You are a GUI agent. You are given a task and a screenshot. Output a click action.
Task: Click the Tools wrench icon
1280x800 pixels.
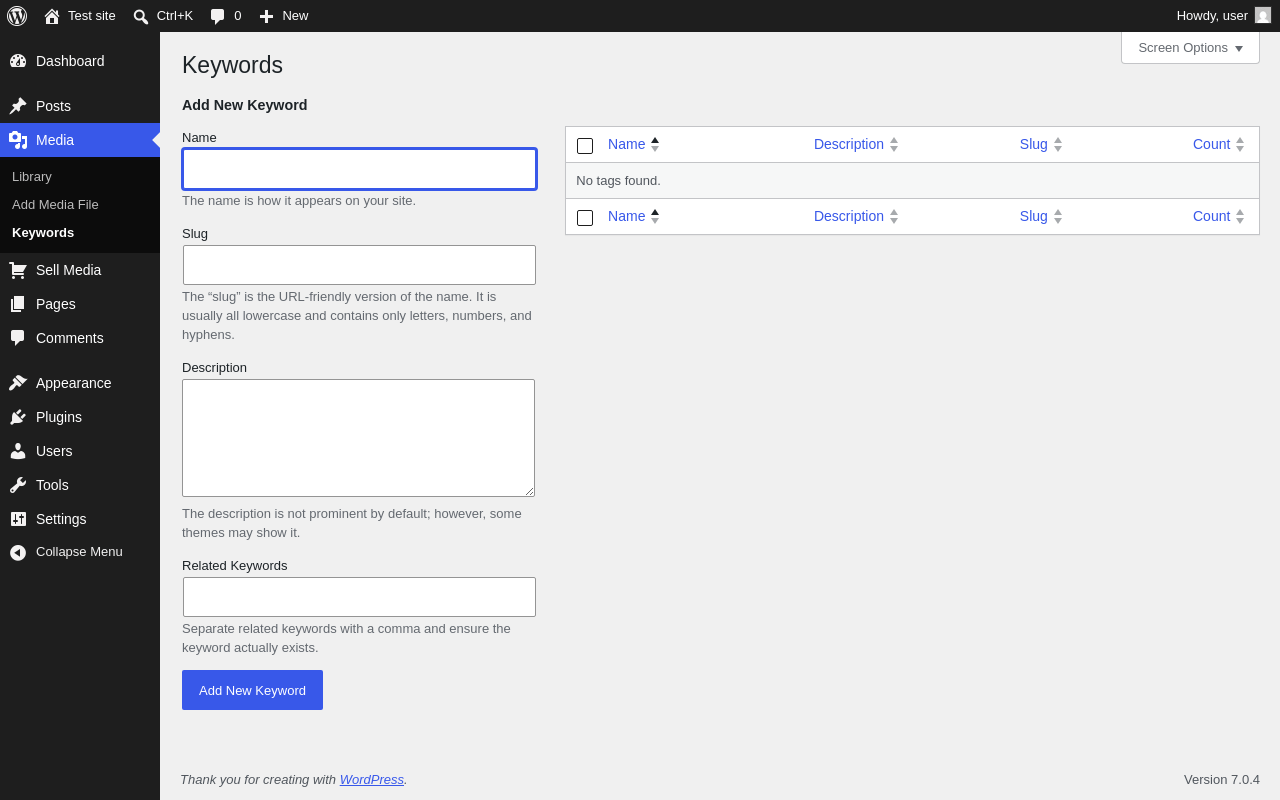point(18,485)
